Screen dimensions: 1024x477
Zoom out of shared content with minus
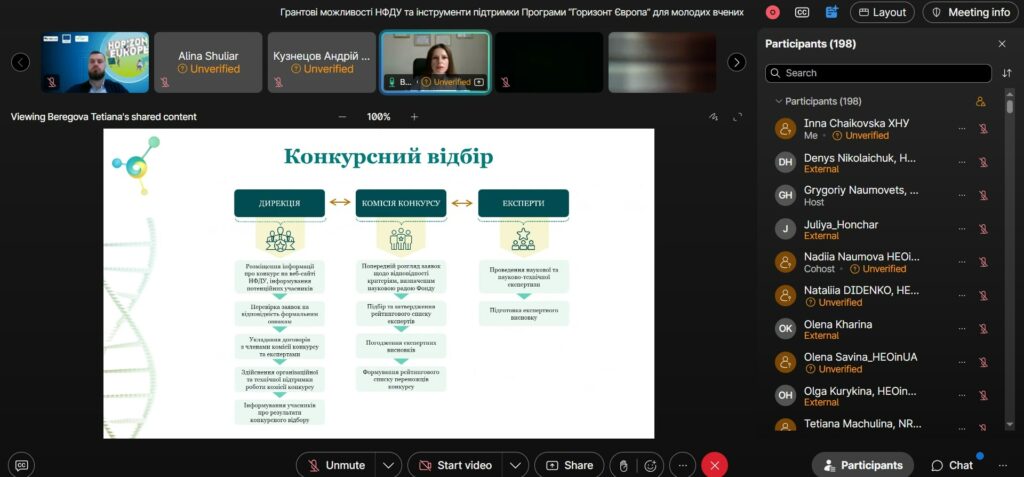click(342, 117)
